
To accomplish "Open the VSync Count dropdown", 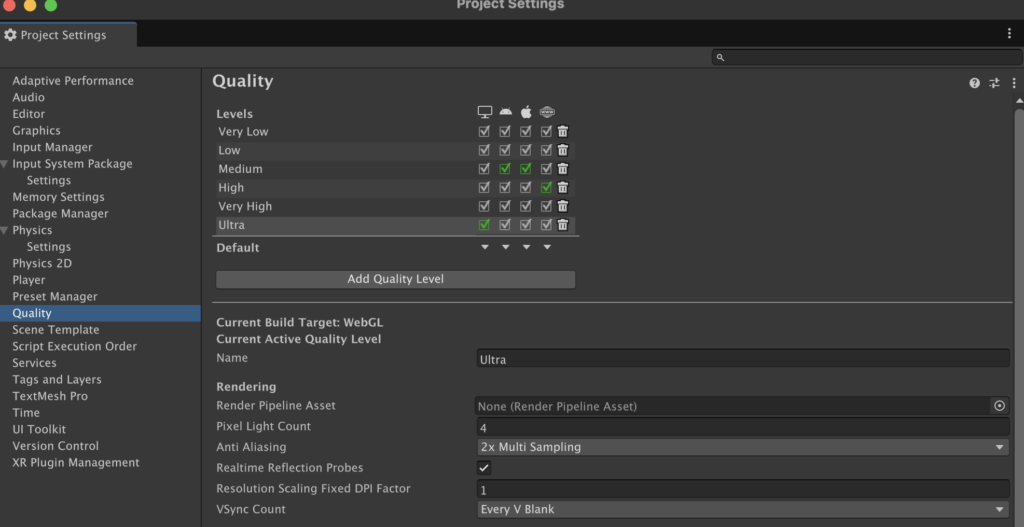I will pyautogui.click(x=741, y=510).
